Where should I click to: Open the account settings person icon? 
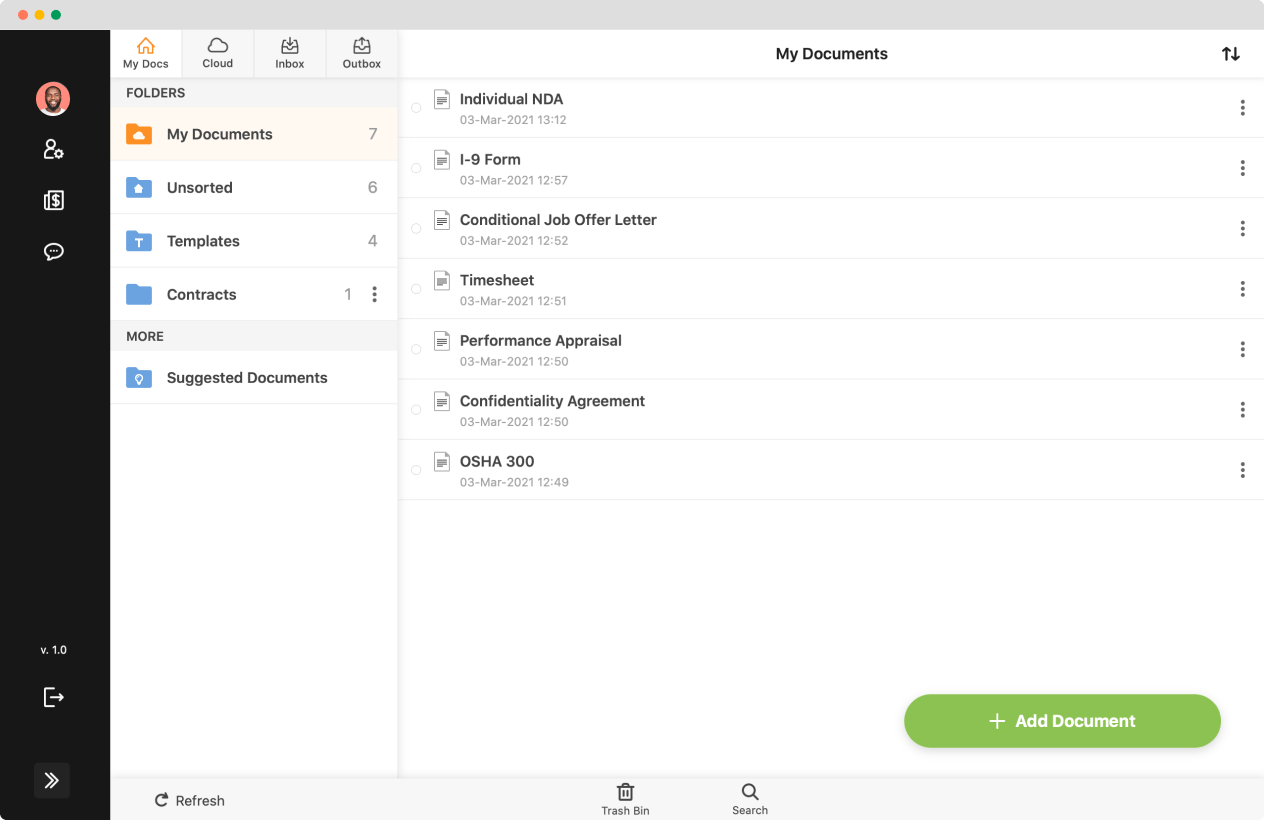[53, 149]
